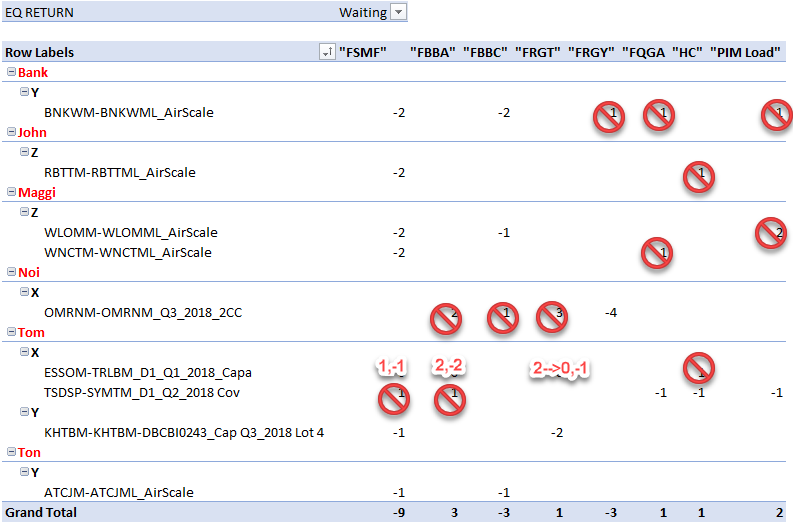This screenshot has height=526, width=793.
Task: Select the ATCJM-ATCJML_AirScale row label
Action: (119, 492)
